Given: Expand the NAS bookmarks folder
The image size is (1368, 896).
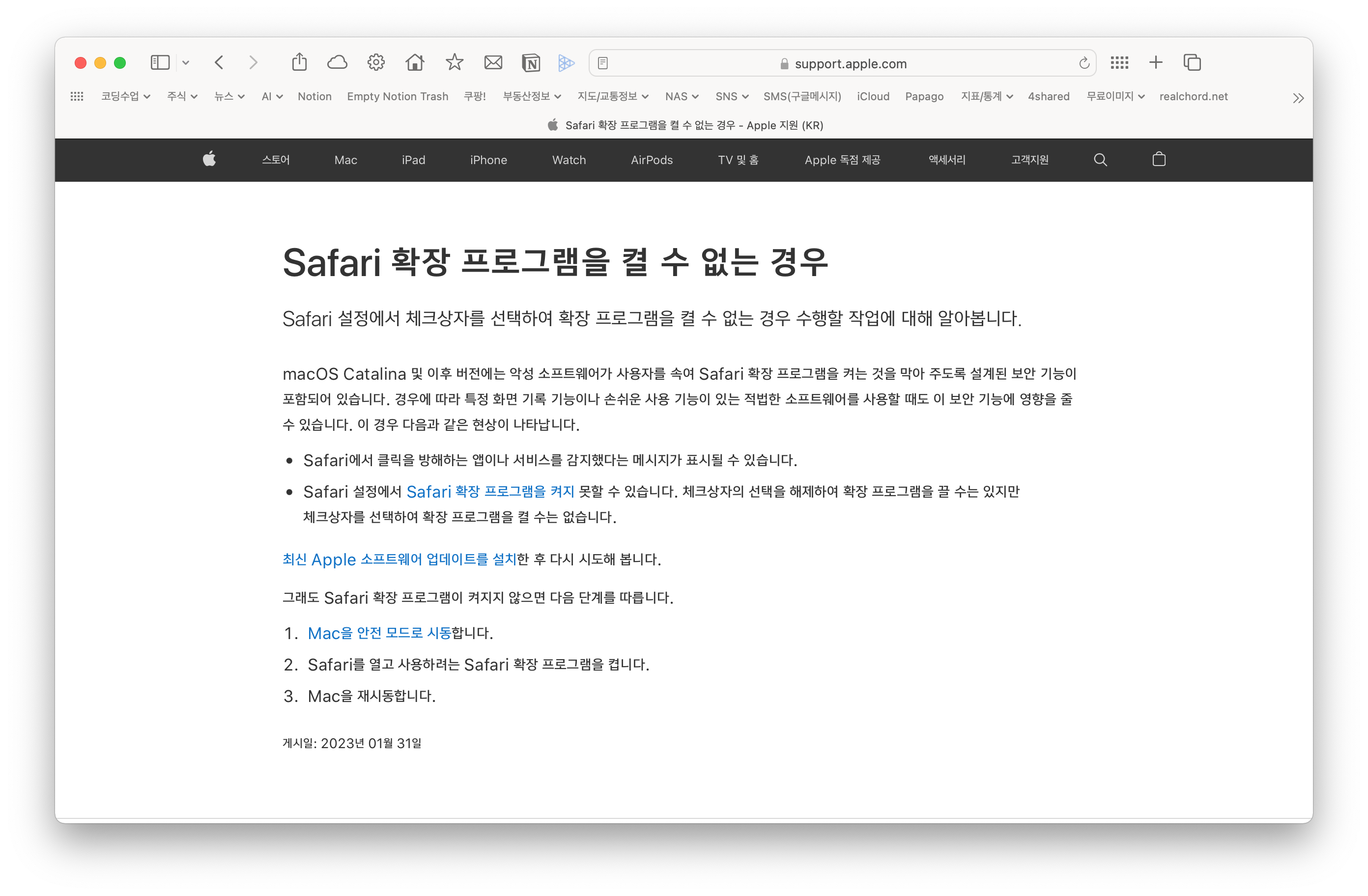Looking at the screenshot, I should [x=682, y=97].
